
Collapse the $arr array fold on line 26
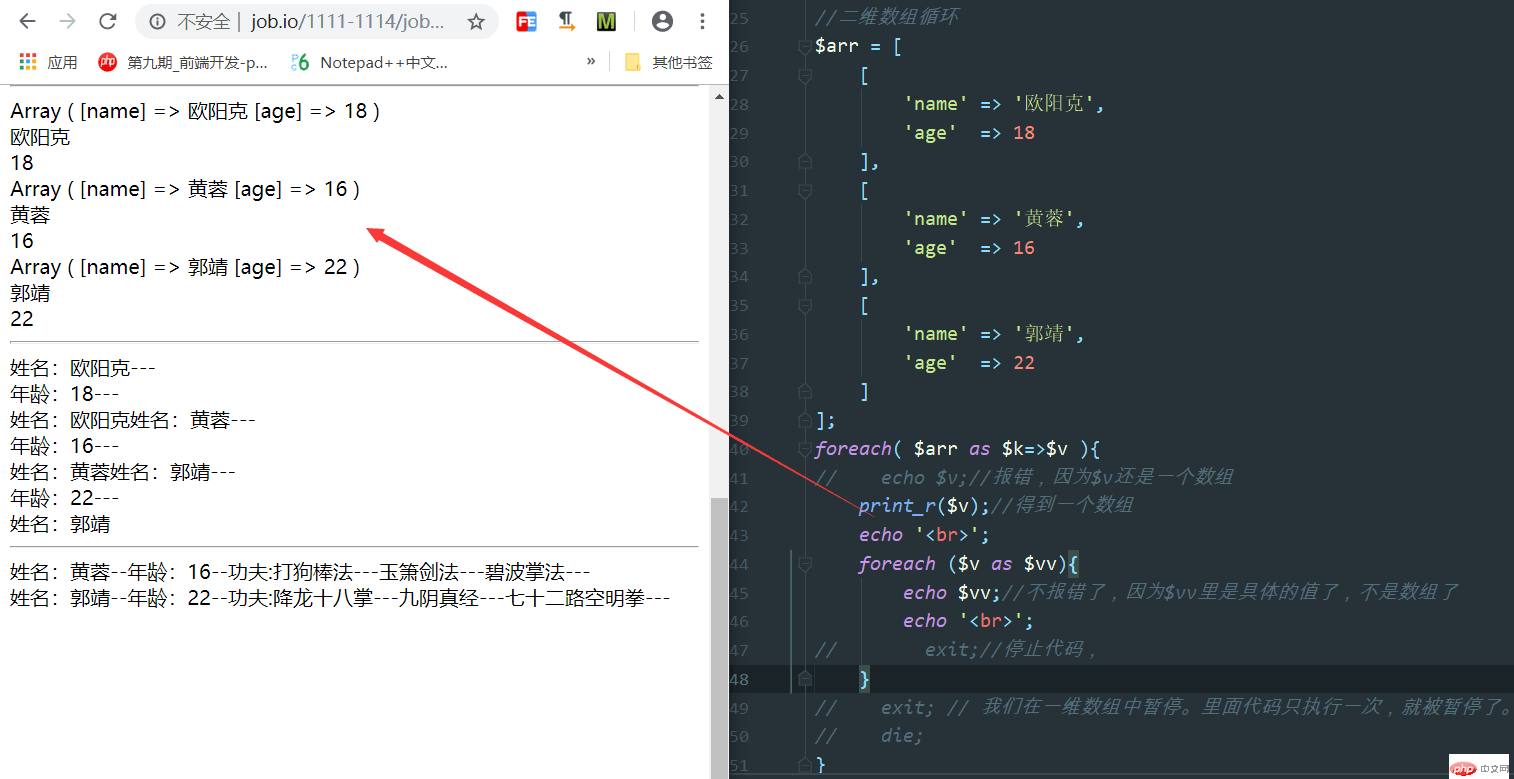point(804,46)
